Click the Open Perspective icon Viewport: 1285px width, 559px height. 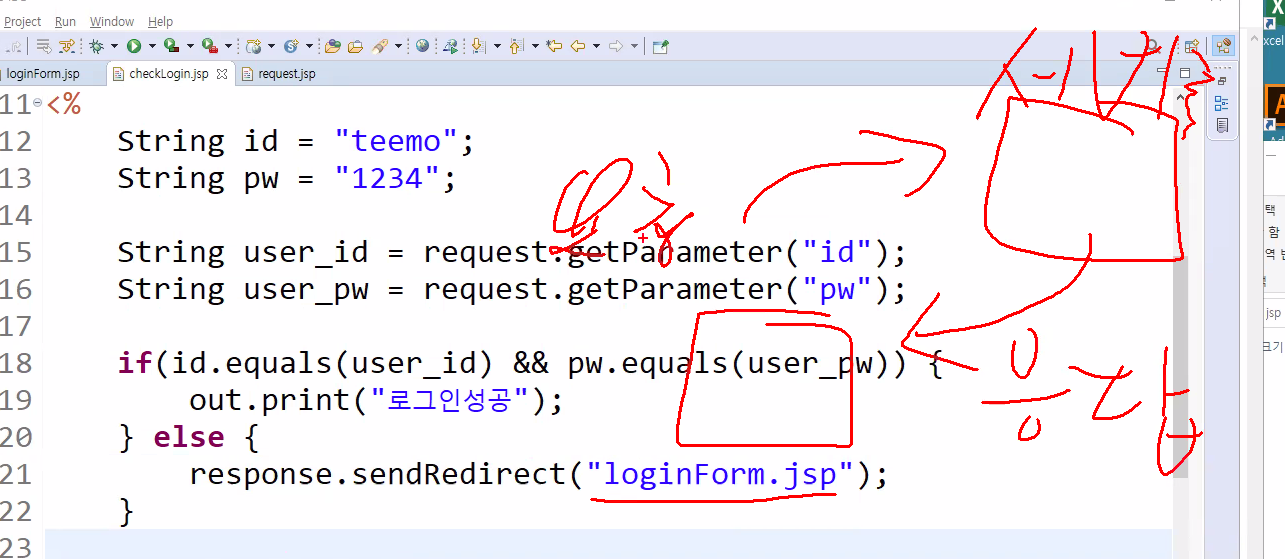1192,46
